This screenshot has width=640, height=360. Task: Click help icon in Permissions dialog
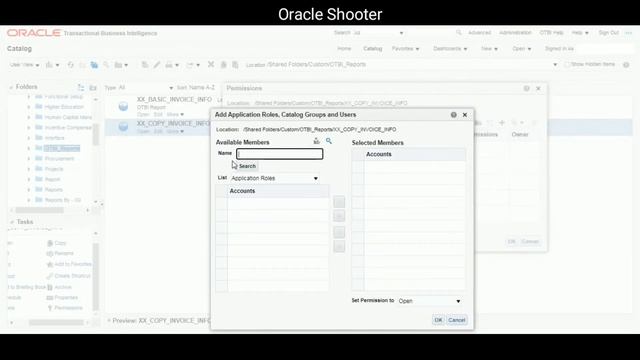pyautogui.click(x=527, y=89)
